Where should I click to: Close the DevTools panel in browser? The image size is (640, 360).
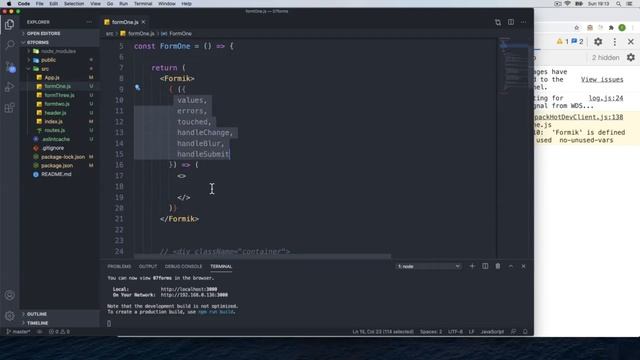[x=631, y=42]
